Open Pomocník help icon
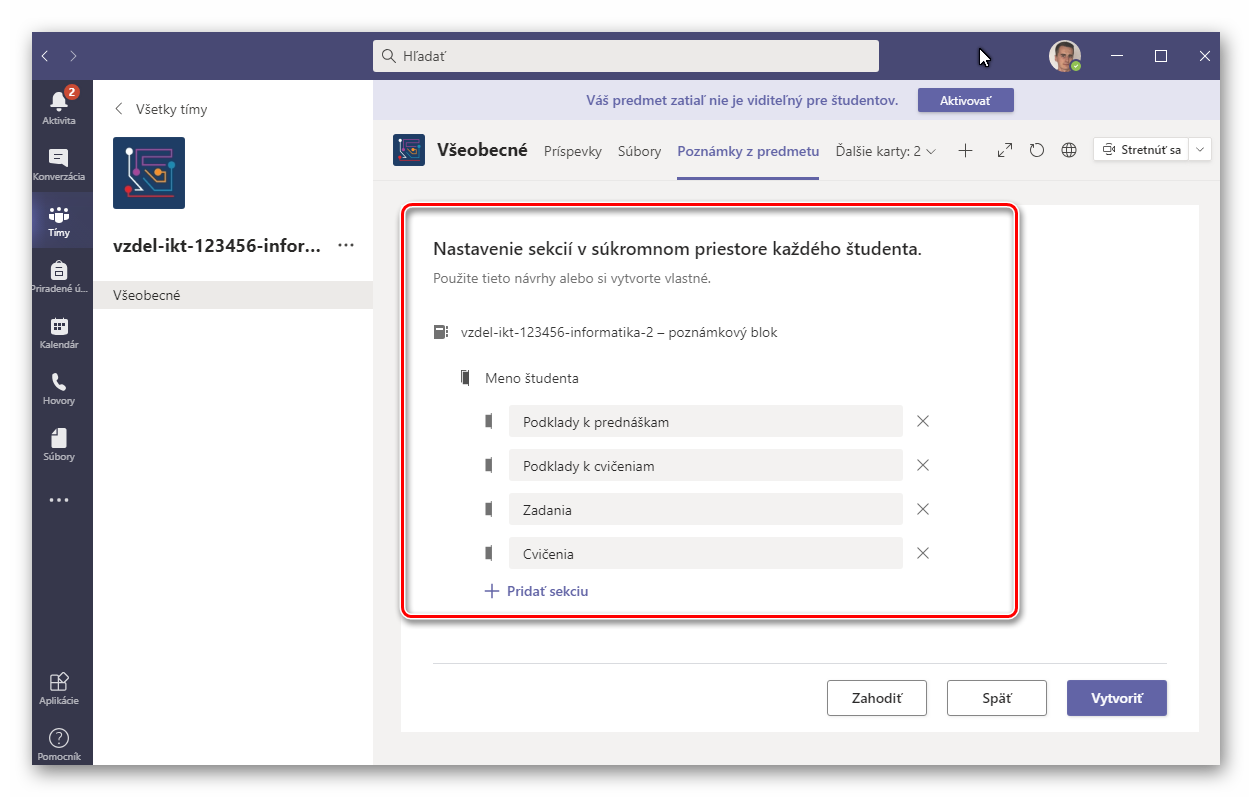This screenshot has height=797, width=1252. (59, 744)
